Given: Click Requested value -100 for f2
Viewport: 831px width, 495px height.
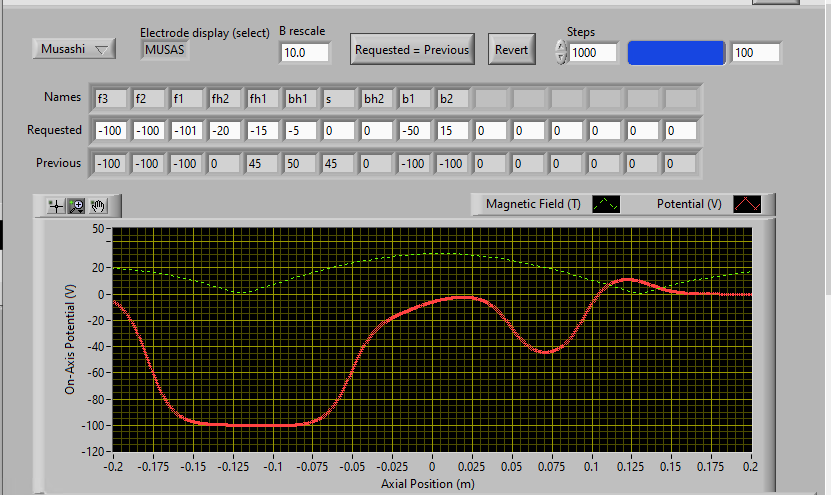Looking at the screenshot, I should pos(149,130).
